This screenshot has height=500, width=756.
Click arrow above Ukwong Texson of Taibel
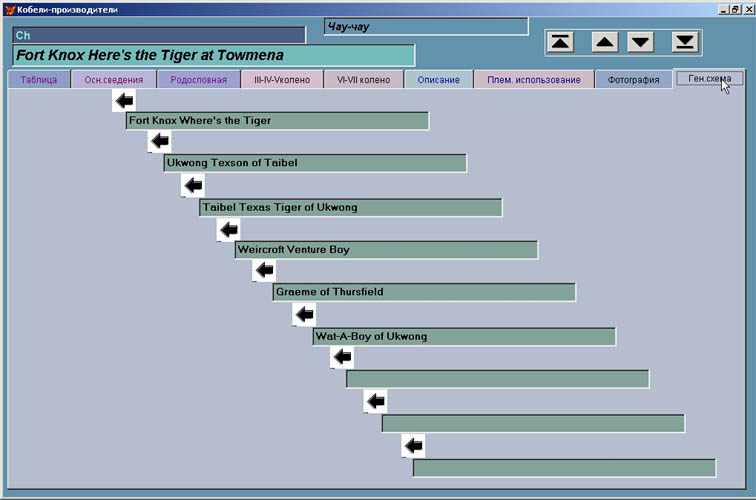click(160, 141)
